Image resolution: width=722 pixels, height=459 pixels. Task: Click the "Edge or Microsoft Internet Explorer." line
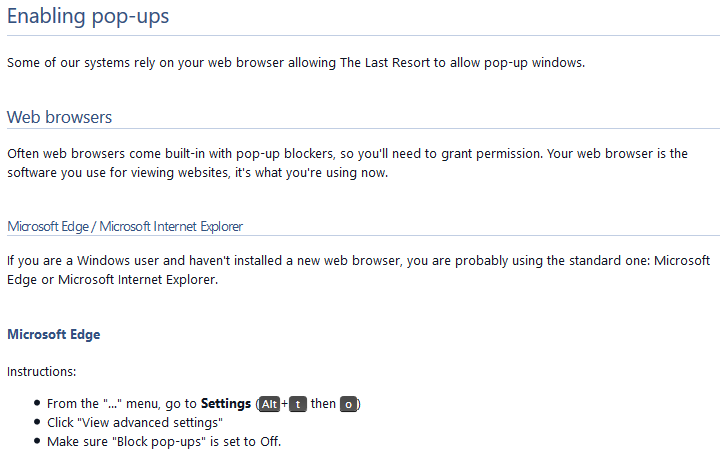point(112,280)
